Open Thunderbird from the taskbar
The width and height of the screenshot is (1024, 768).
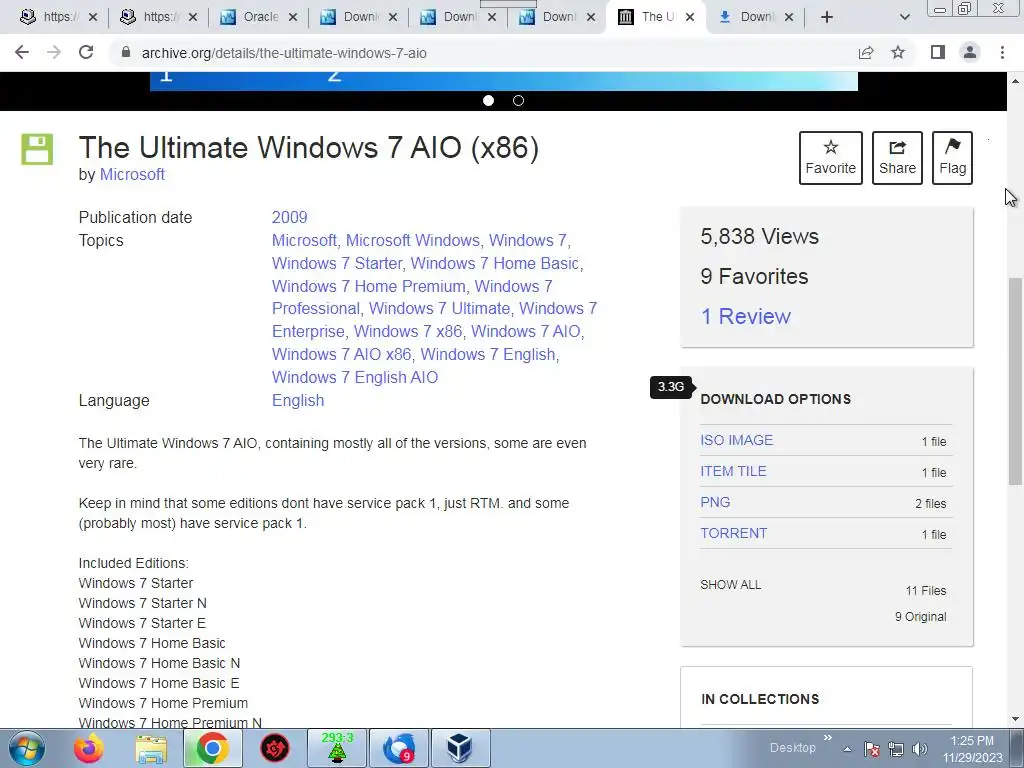[399, 748]
